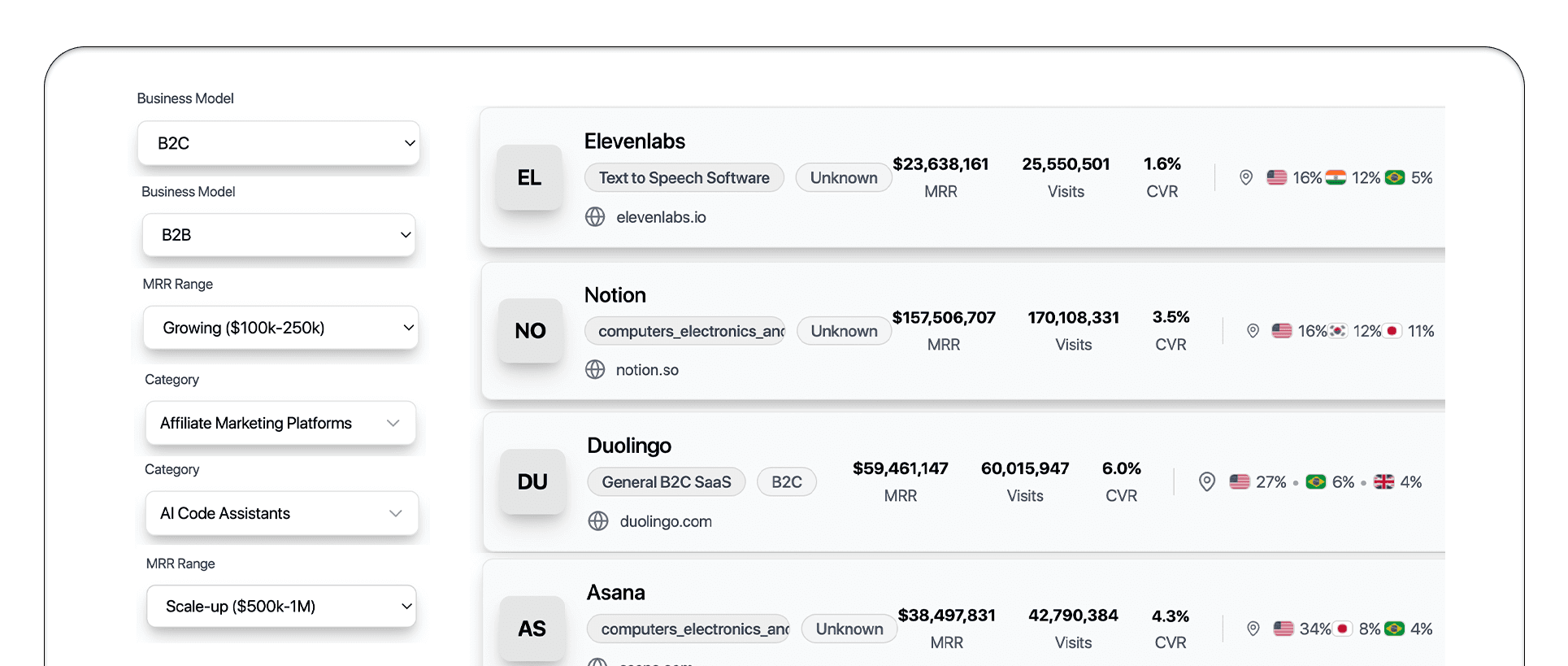This screenshot has height=666, width=1568.
Task: Click the India flag in Elevenlabs row
Action: click(x=1336, y=177)
